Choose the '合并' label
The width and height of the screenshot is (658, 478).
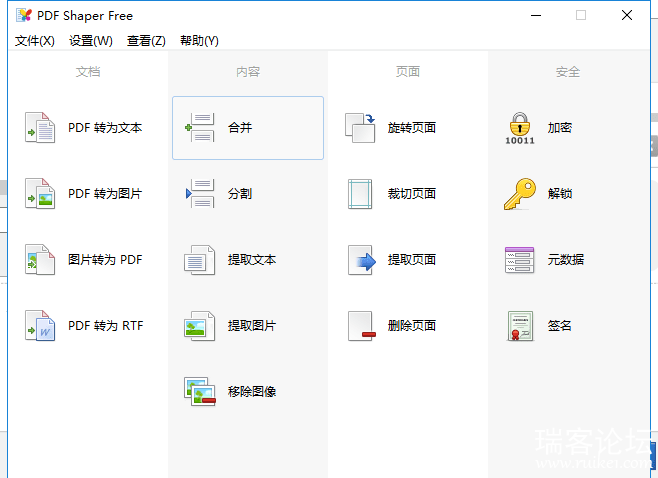click(240, 128)
